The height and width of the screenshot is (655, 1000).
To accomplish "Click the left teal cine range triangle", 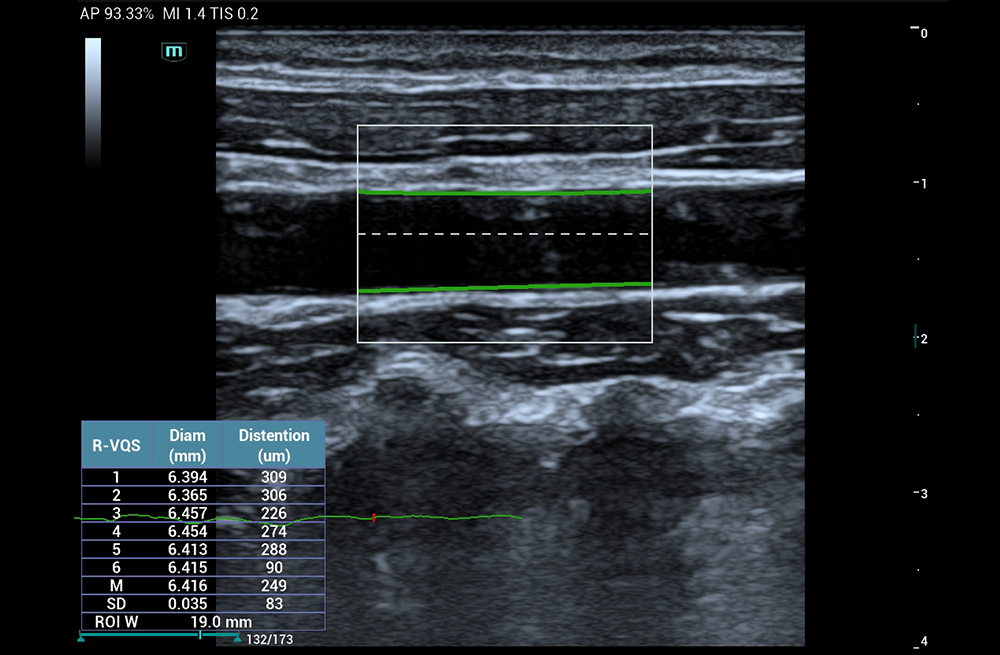I will pyautogui.click(x=81, y=637).
